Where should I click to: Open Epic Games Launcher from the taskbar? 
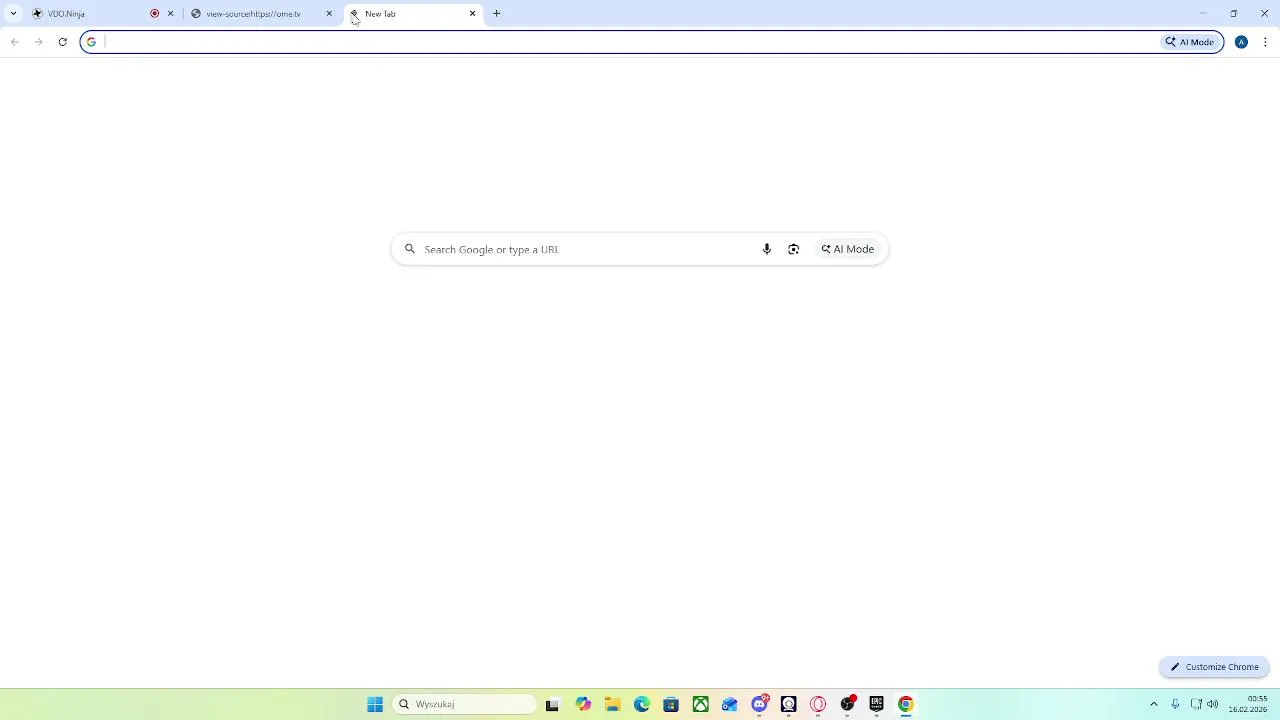pyautogui.click(x=877, y=704)
